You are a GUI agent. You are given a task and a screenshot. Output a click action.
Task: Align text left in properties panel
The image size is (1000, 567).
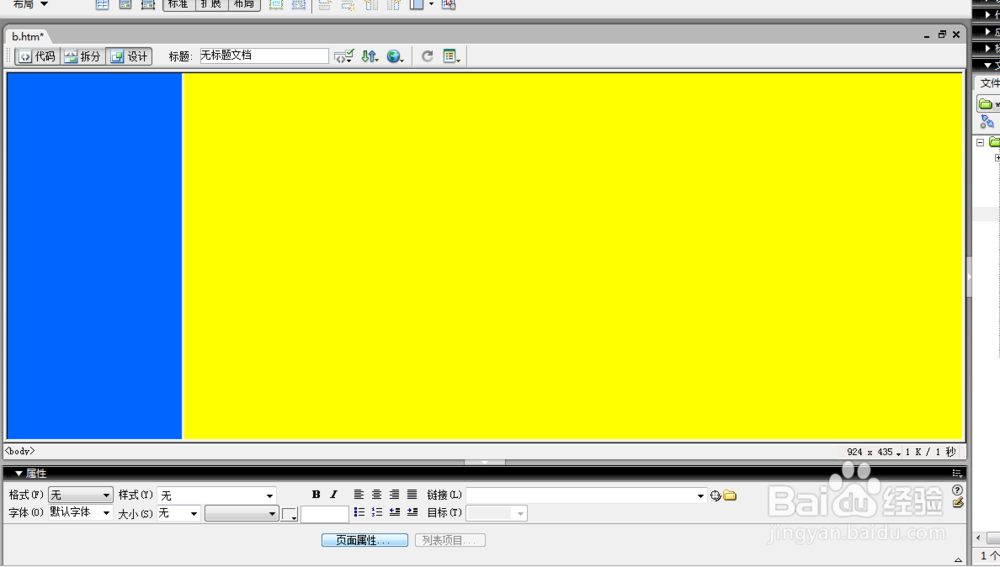point(359,494)
